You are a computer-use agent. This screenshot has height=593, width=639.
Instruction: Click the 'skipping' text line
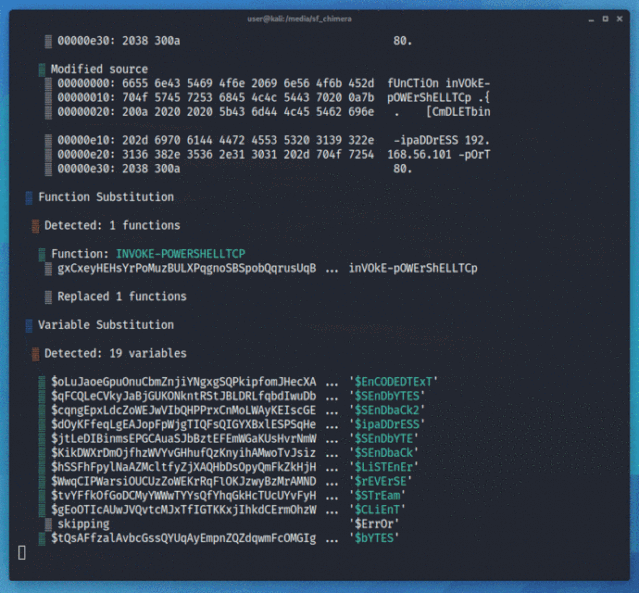(x=83, y=524)
